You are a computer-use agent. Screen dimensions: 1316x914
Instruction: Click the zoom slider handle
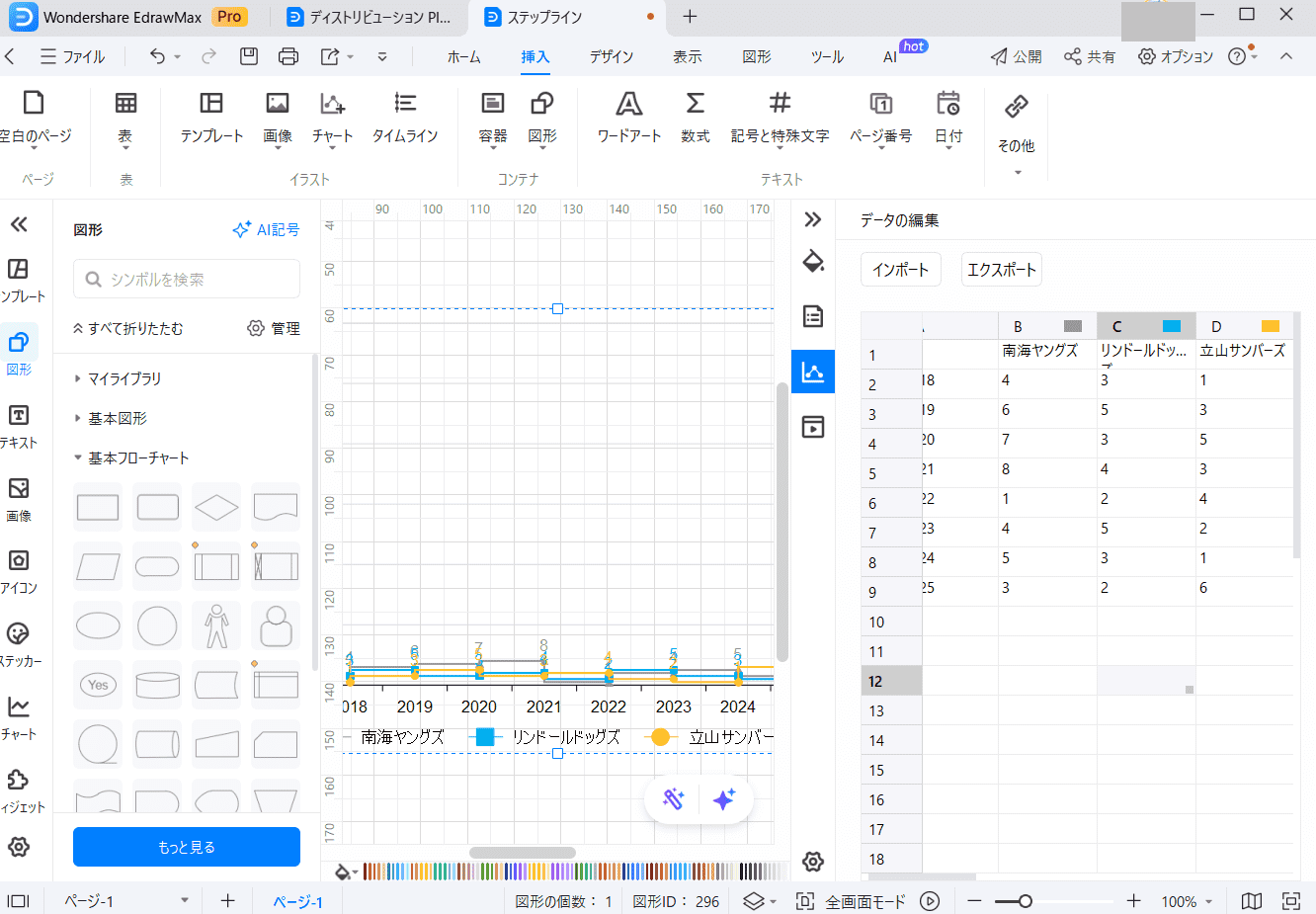click(1026, 901)
